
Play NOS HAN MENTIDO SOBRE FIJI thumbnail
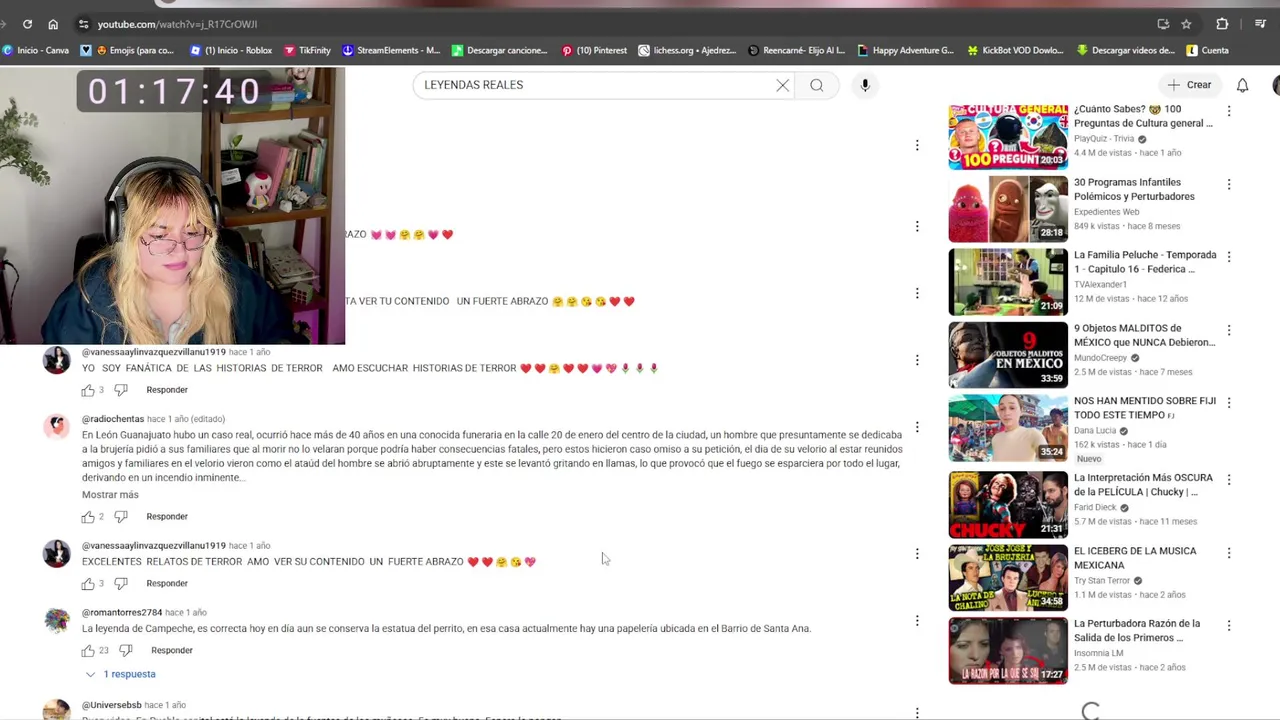point(1008,428)
